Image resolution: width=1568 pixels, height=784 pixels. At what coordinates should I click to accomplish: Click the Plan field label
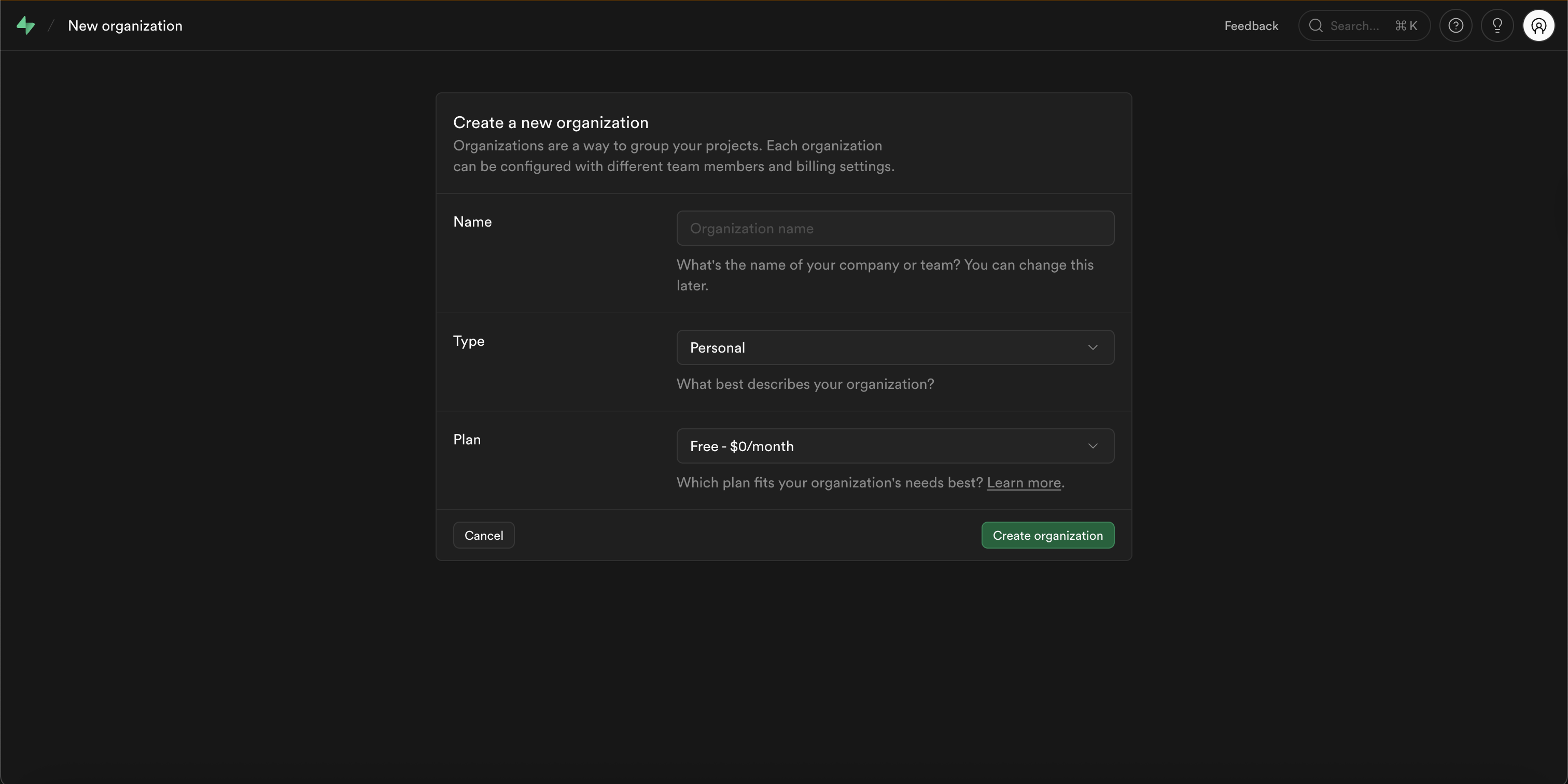[467, 440]
